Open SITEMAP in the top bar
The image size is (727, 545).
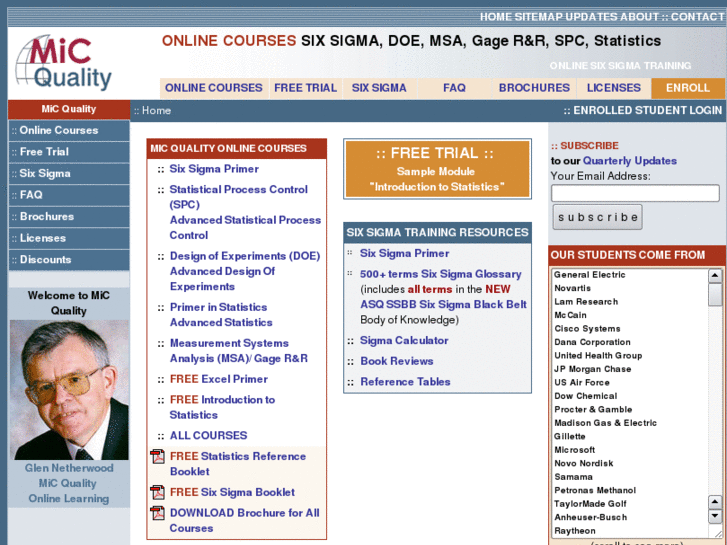[x=539, y=17]
